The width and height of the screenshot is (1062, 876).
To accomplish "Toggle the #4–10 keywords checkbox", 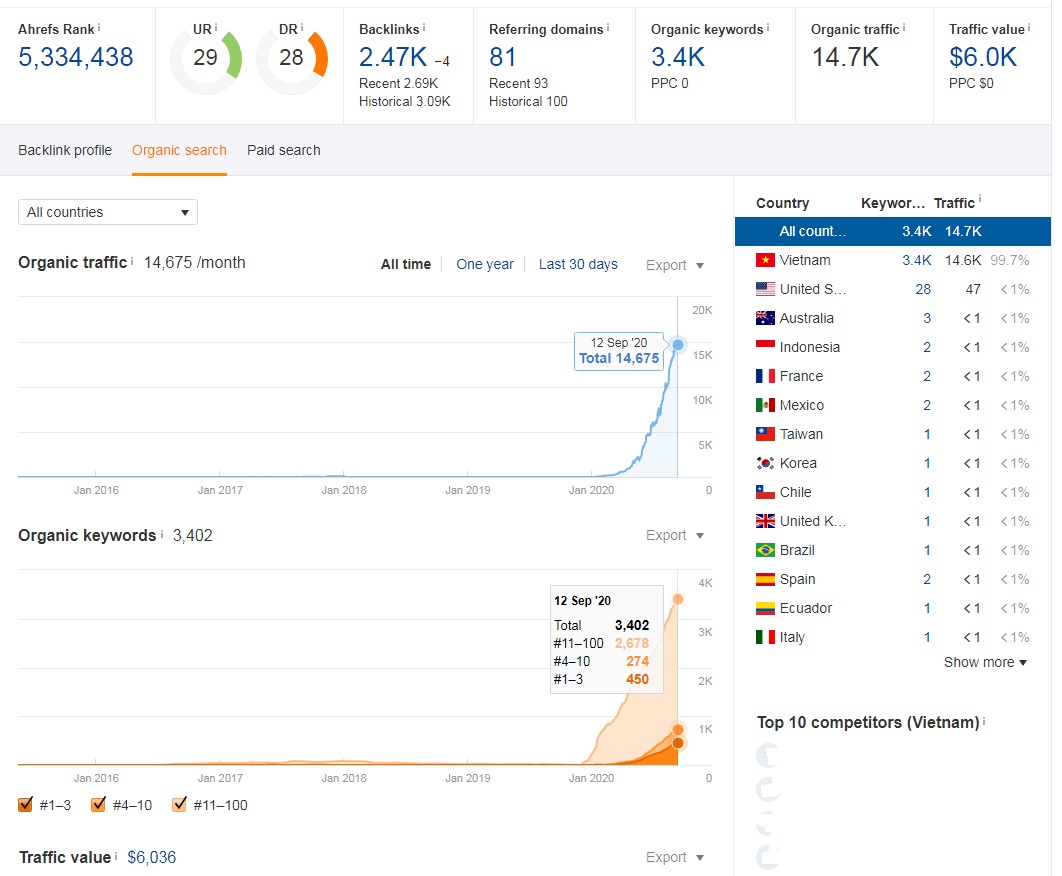I will [98, 804].
